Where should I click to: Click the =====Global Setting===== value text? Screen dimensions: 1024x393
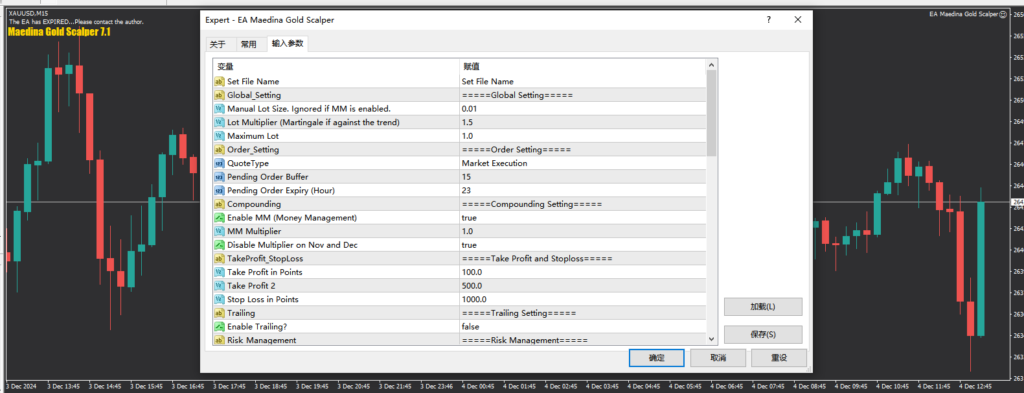517,95
